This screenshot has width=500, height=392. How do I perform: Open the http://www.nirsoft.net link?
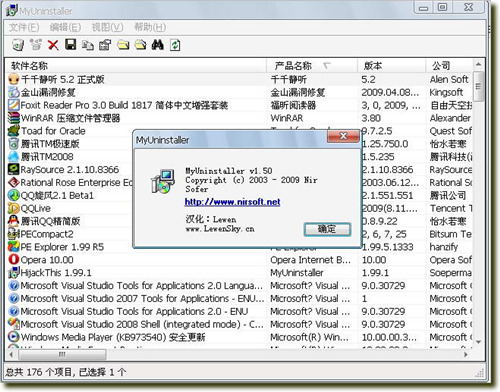[x=232, y=202]
